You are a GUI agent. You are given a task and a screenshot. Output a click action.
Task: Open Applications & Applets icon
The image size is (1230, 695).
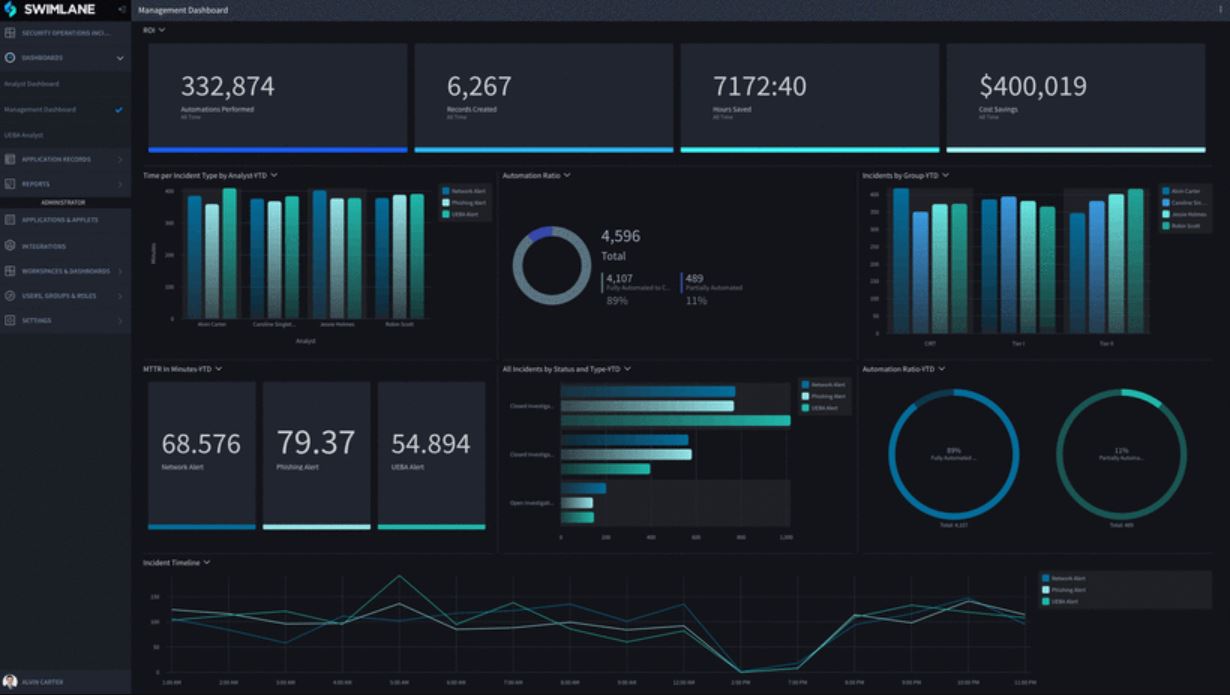click(x=10, y=220)
